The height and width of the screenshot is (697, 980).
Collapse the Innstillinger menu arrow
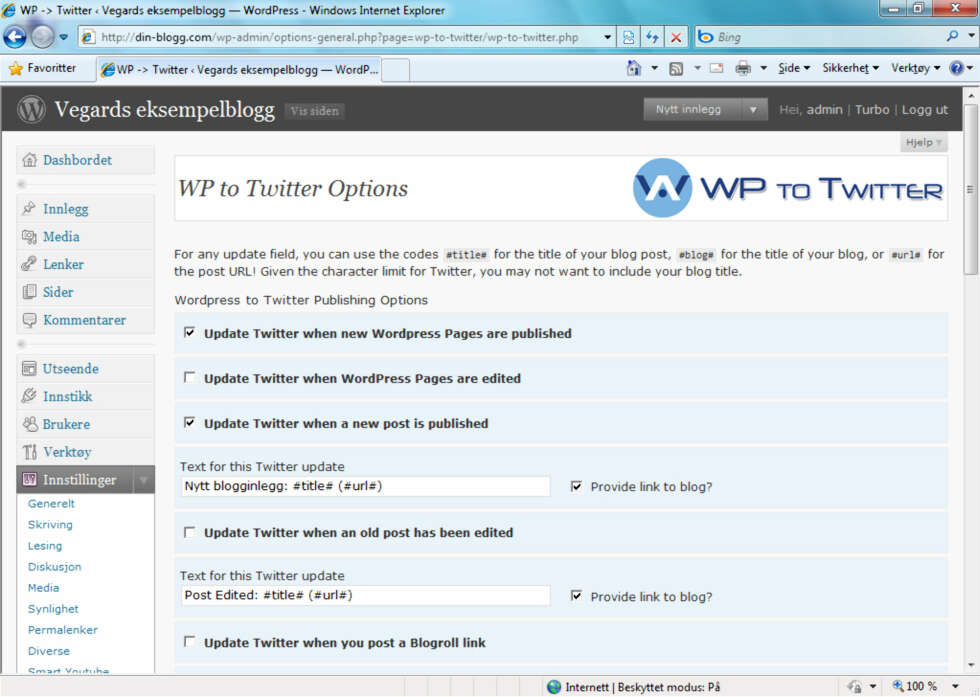click(x=143, y=480)
